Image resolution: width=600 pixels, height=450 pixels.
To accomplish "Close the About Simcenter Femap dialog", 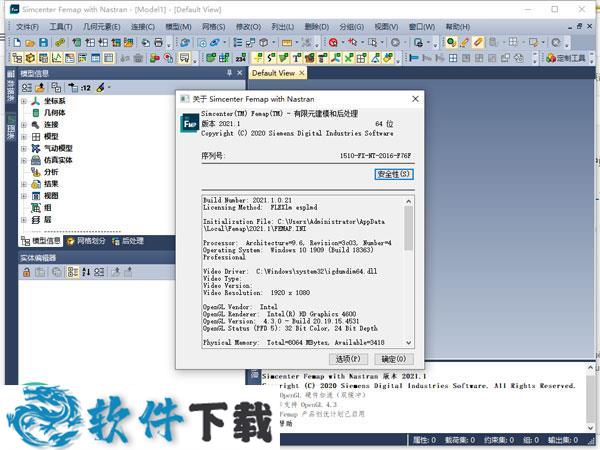I will [x=415, y=99].
